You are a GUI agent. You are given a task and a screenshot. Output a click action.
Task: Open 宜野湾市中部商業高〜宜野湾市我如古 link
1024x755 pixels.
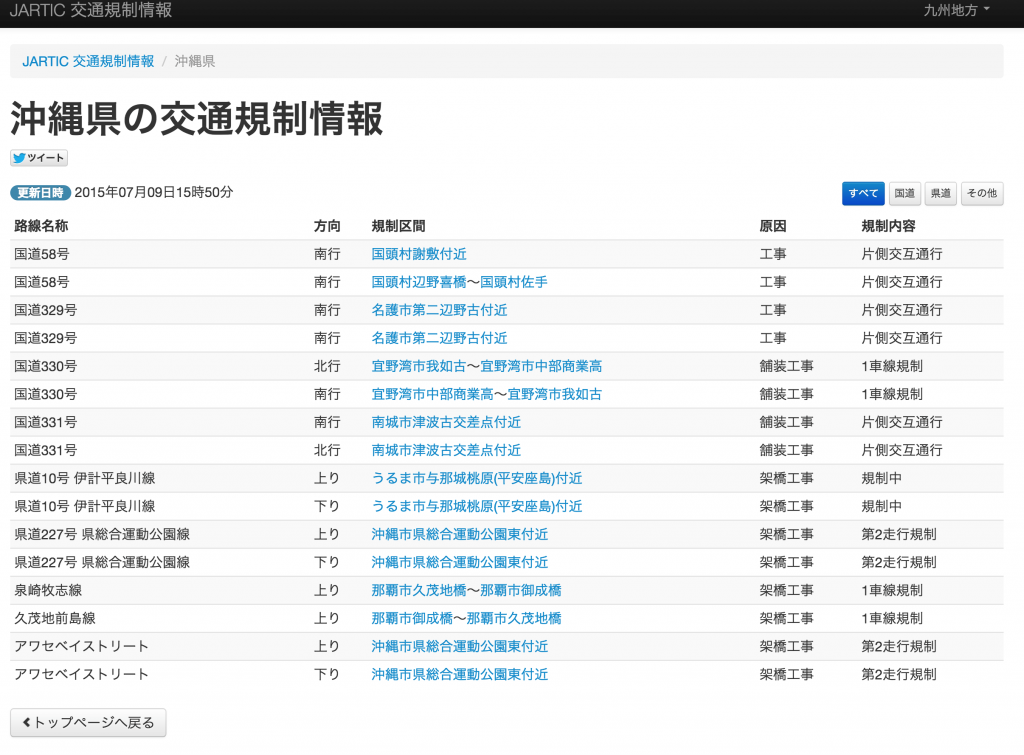486,394
